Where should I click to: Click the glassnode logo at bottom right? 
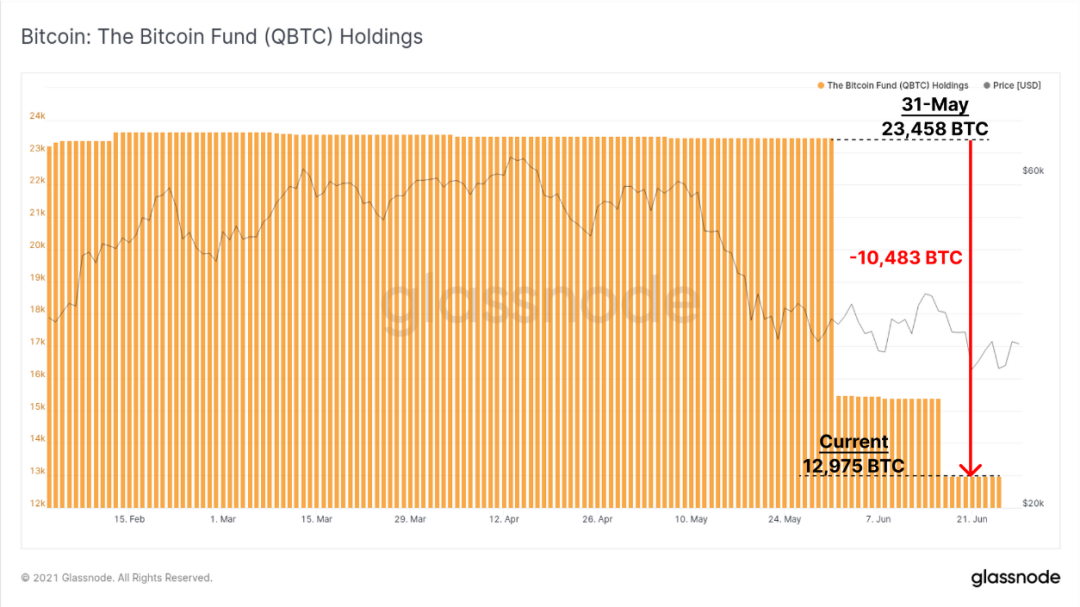(1015, 577)
